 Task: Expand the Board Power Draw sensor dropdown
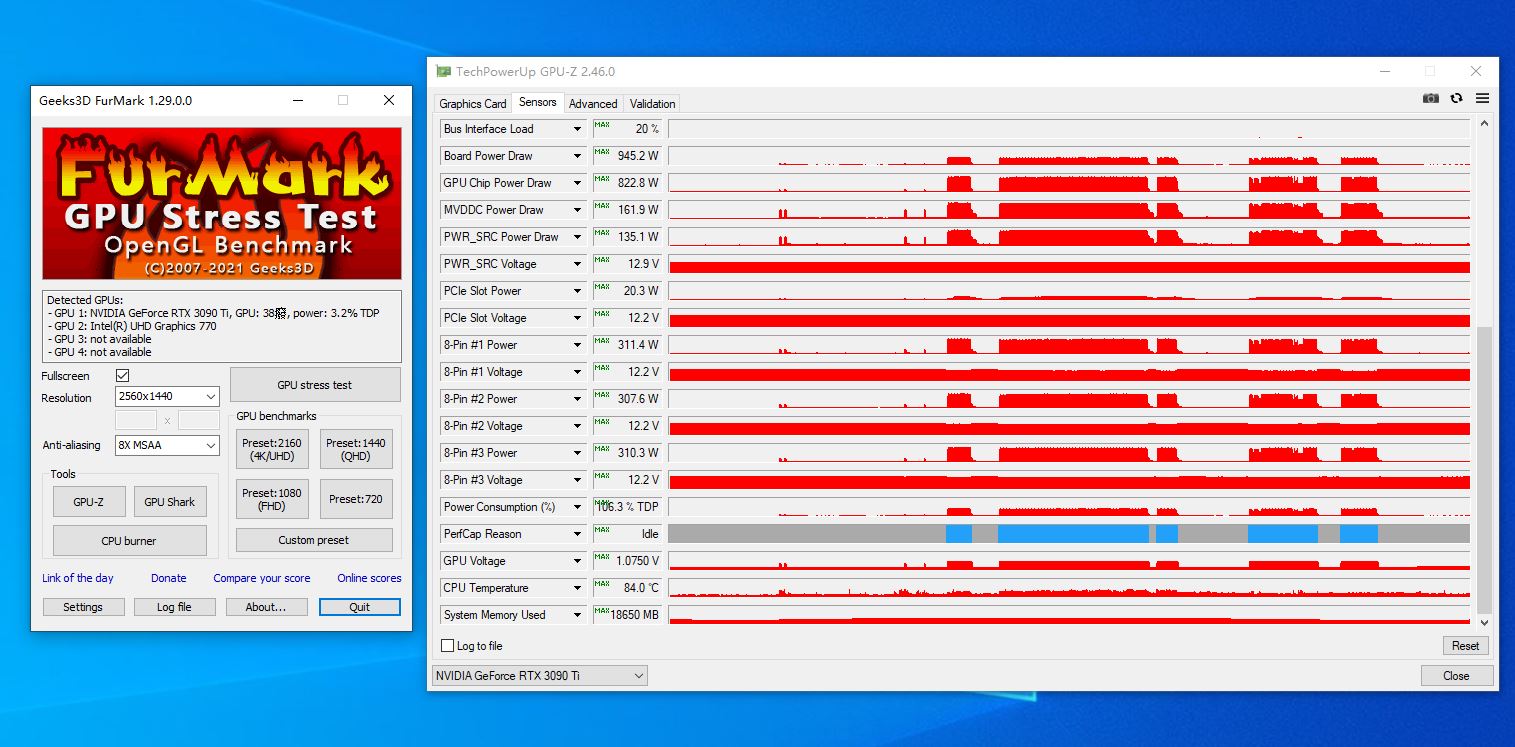click(577, 156)
